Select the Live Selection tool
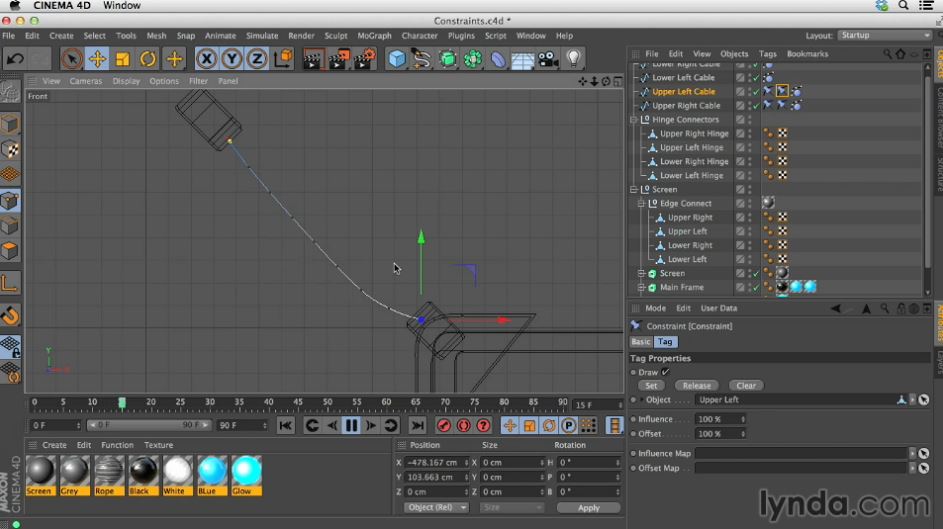Viewport: 943px width, 529px height. (x=72, y=59)
